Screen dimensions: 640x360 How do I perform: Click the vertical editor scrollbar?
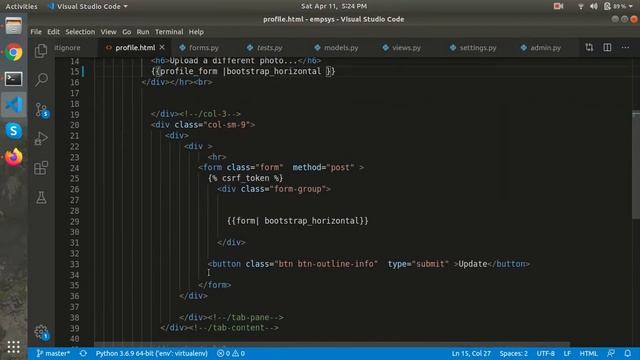[x=636, y=165]
